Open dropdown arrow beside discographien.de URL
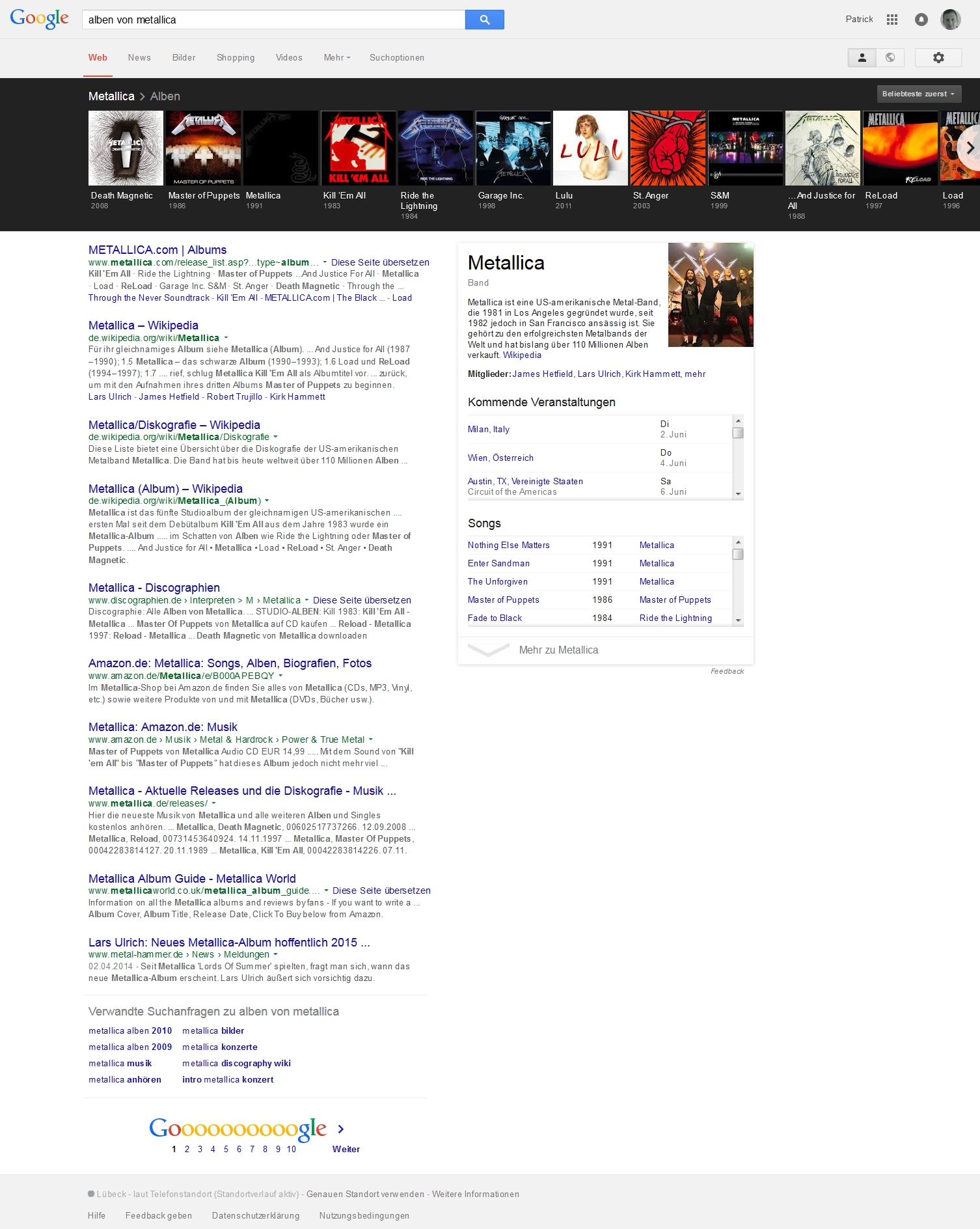 click(306, 600)
